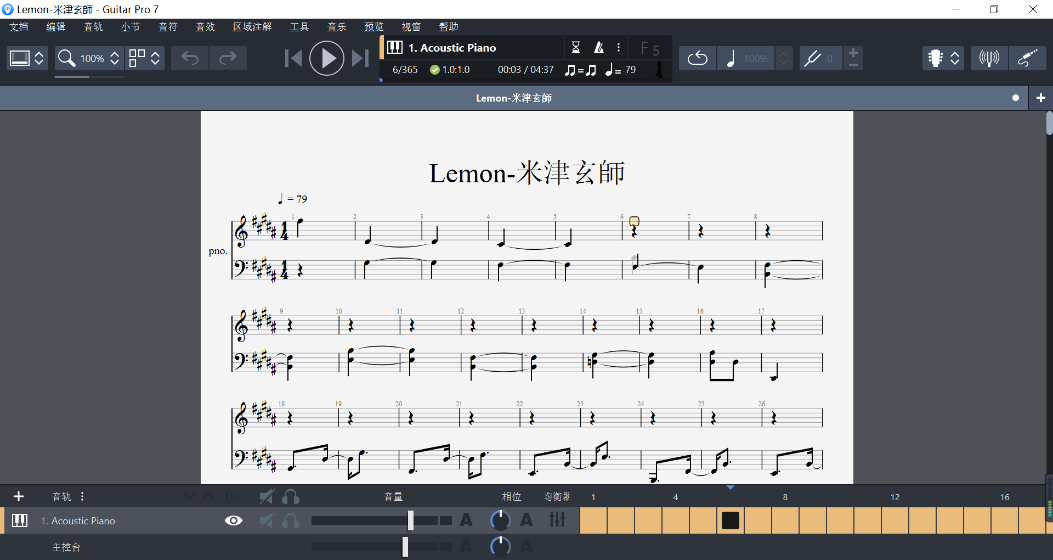Enable loop playback button
This screenshot has width=1053, height=560.
click(x=697, y=58)
